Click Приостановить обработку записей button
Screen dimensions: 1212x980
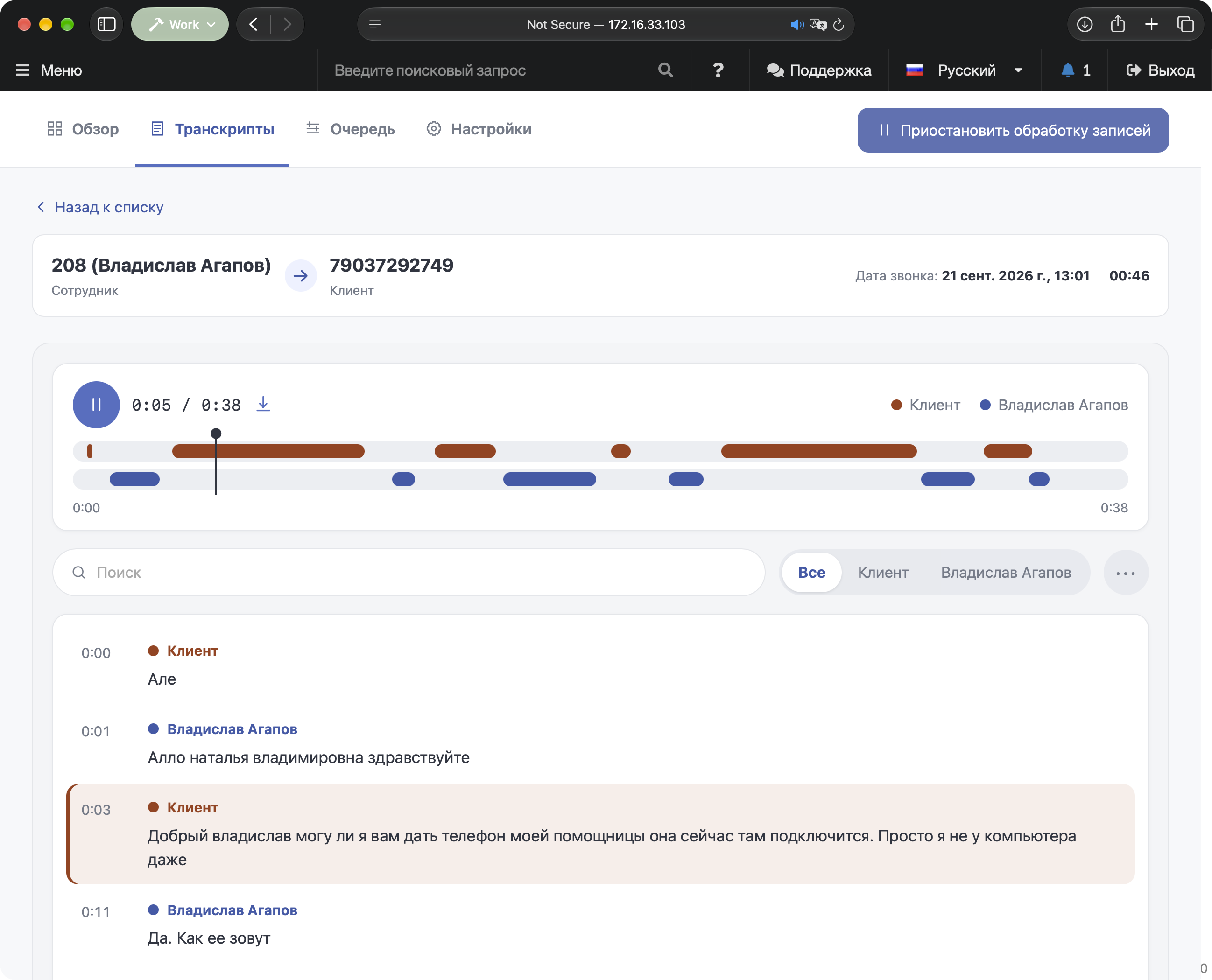pos(1013,130)
